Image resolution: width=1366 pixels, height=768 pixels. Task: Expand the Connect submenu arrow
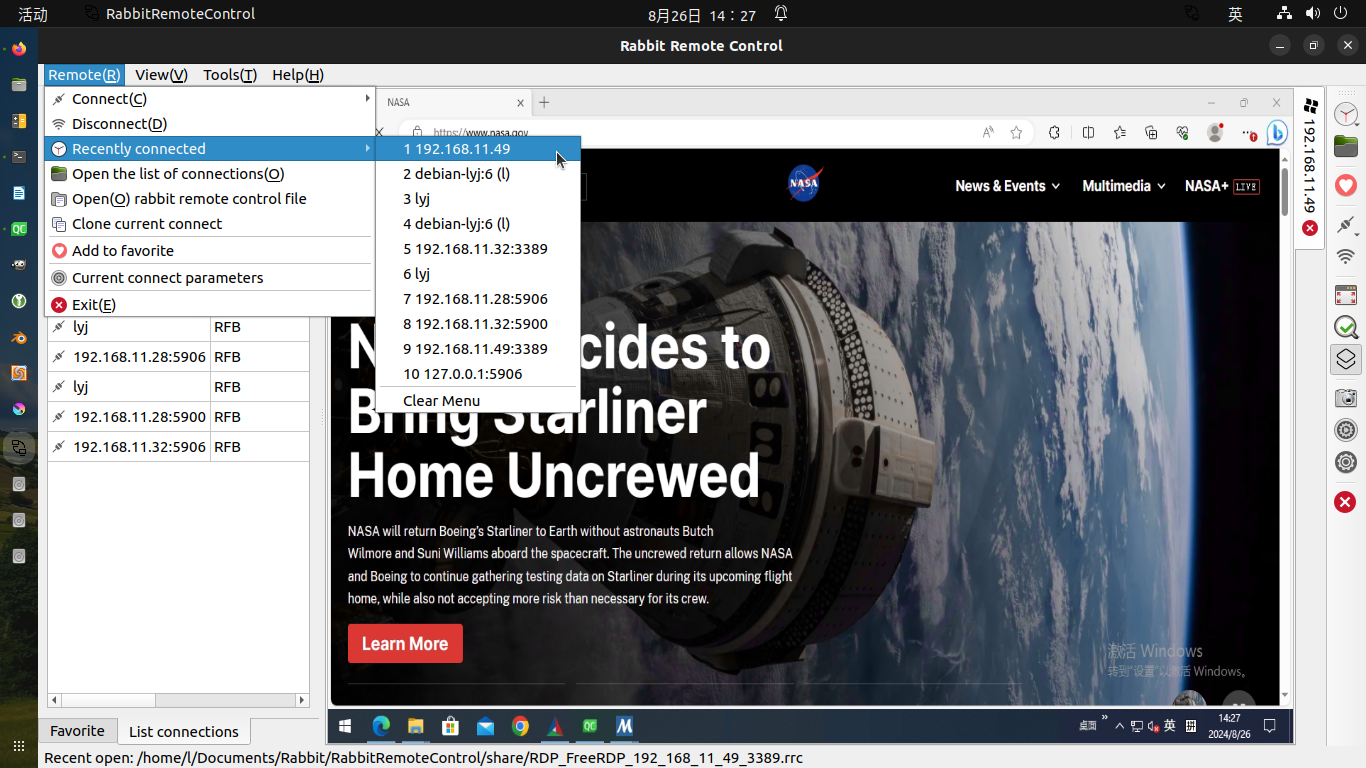[367, 99]
